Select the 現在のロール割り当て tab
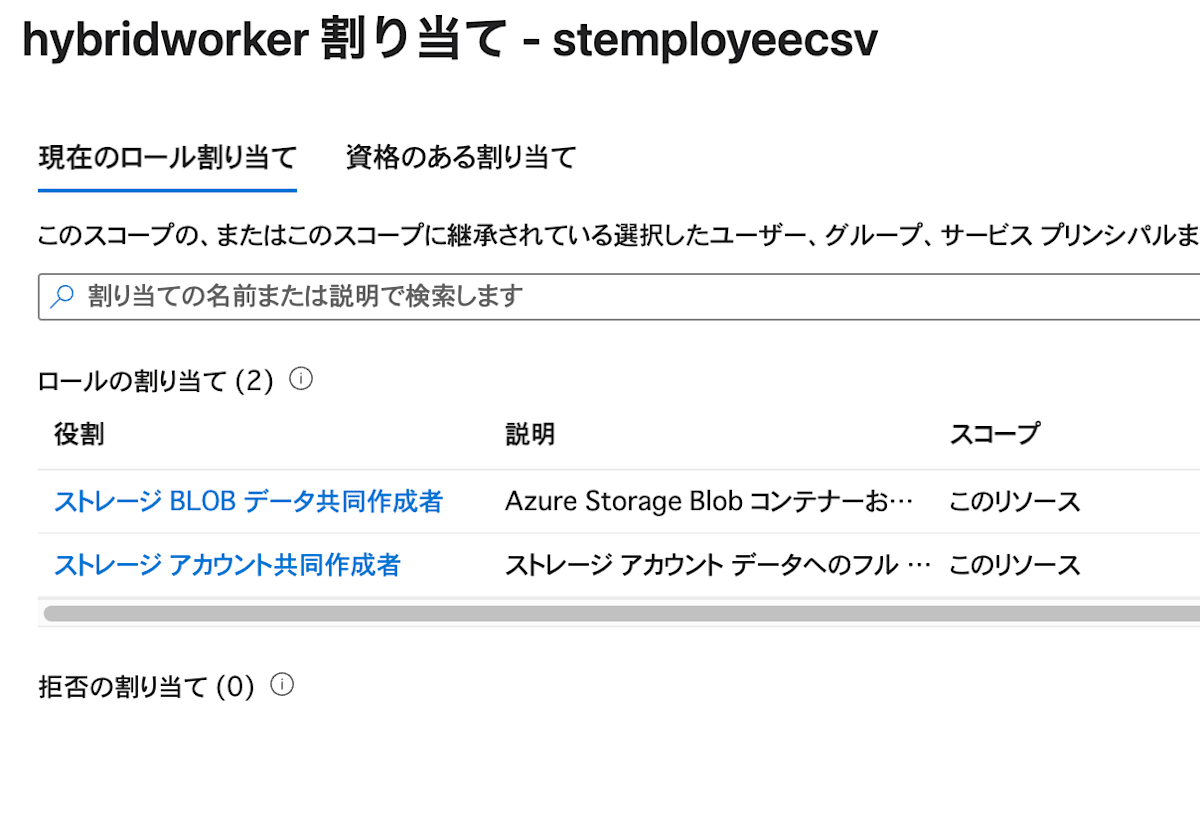 tap(166, 157)
